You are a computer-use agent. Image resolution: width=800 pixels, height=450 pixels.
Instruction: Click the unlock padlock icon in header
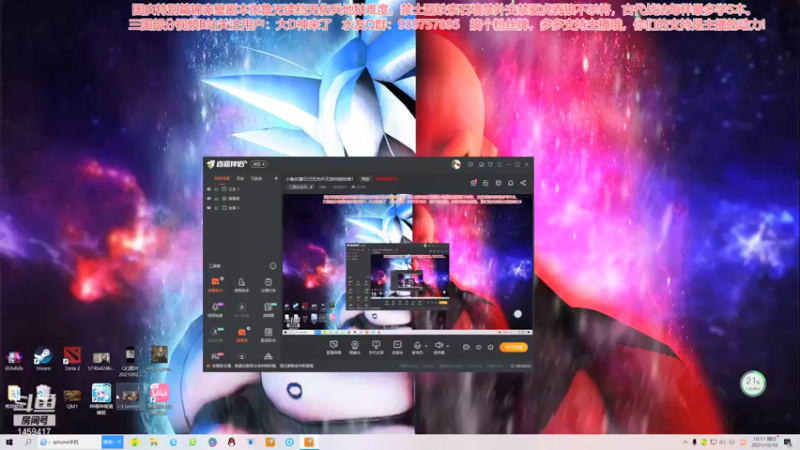pos(486,183)
